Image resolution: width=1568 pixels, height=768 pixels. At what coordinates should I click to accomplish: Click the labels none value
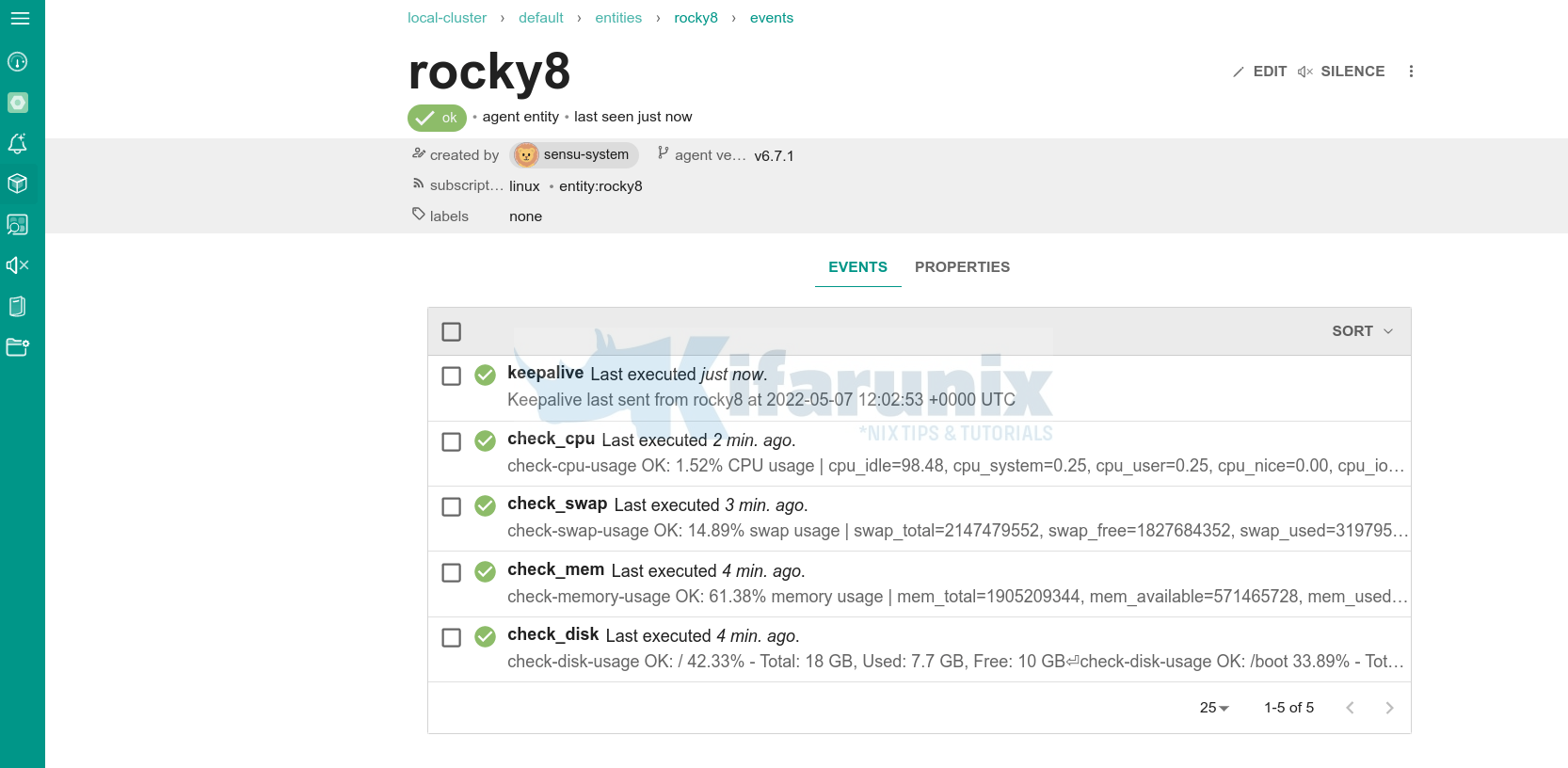pos(525,216)
